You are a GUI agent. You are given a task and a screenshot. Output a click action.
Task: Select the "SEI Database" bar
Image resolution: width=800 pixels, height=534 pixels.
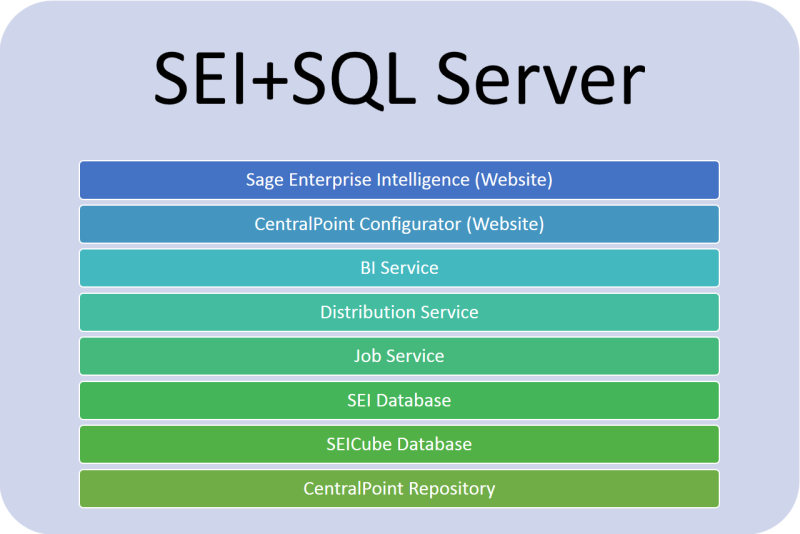tap(399, 400)
